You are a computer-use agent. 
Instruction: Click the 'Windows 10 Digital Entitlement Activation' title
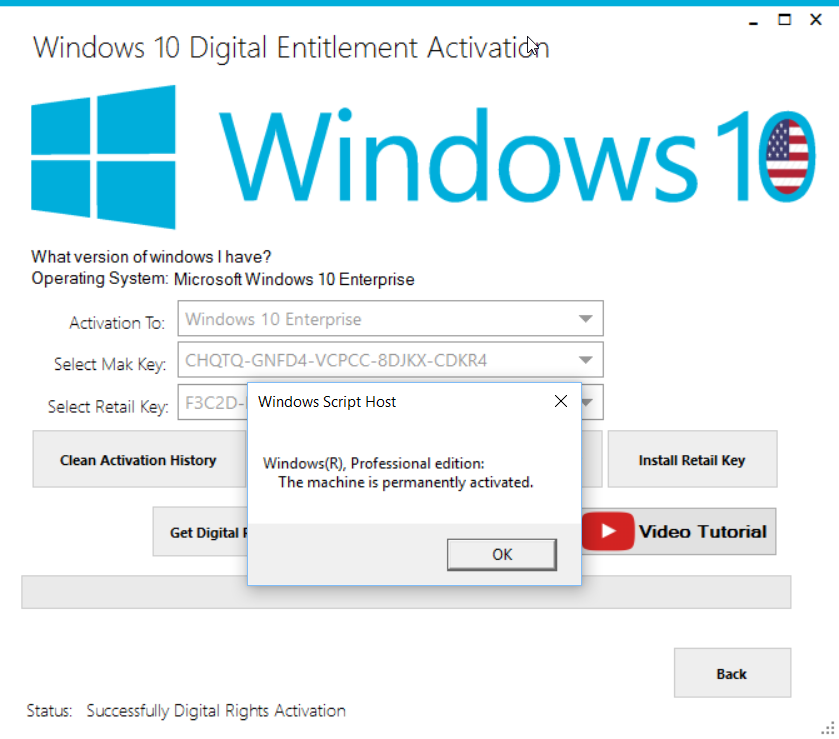291,48
